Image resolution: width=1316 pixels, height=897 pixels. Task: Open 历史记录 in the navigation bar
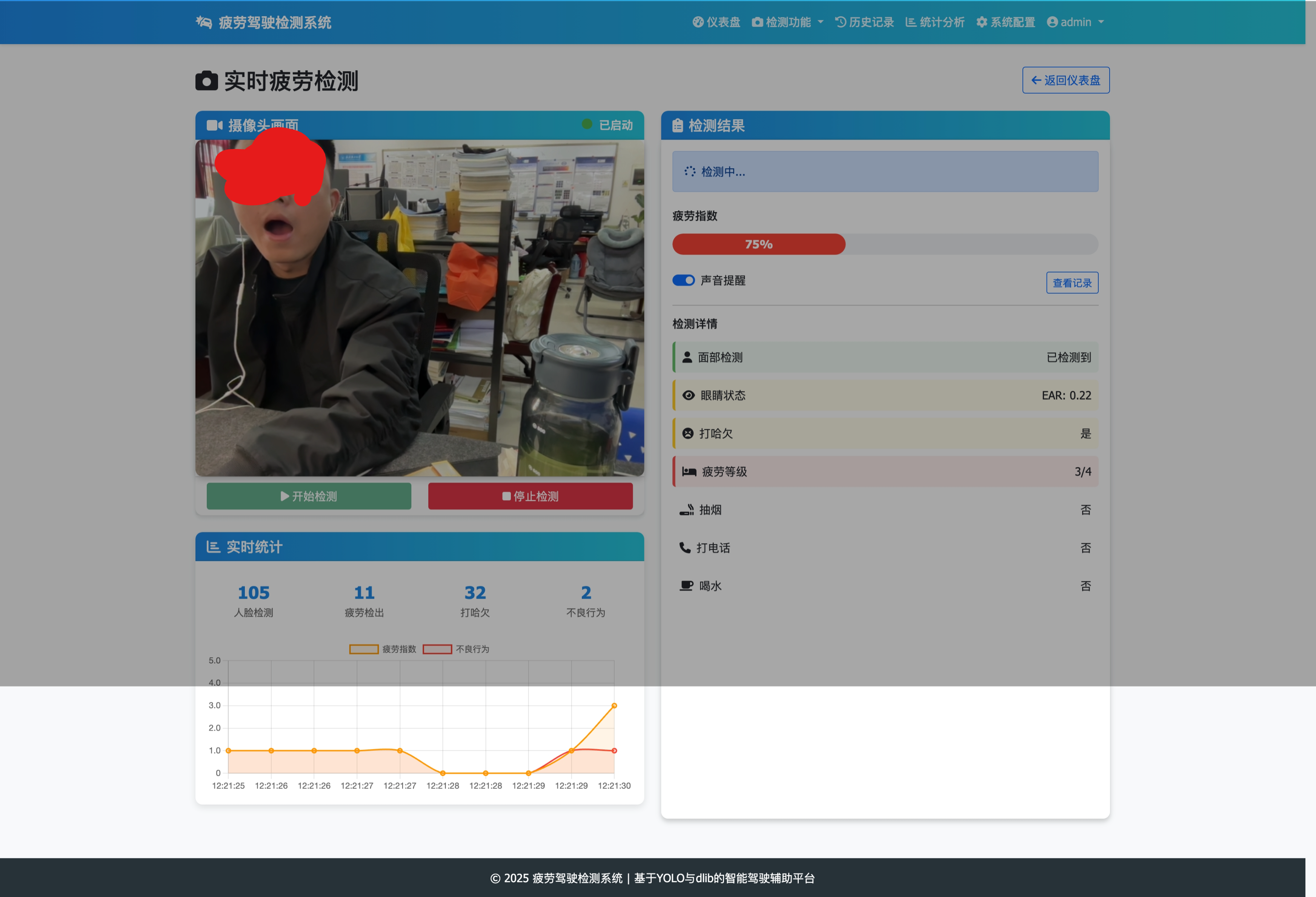click(x=864, y=22)
